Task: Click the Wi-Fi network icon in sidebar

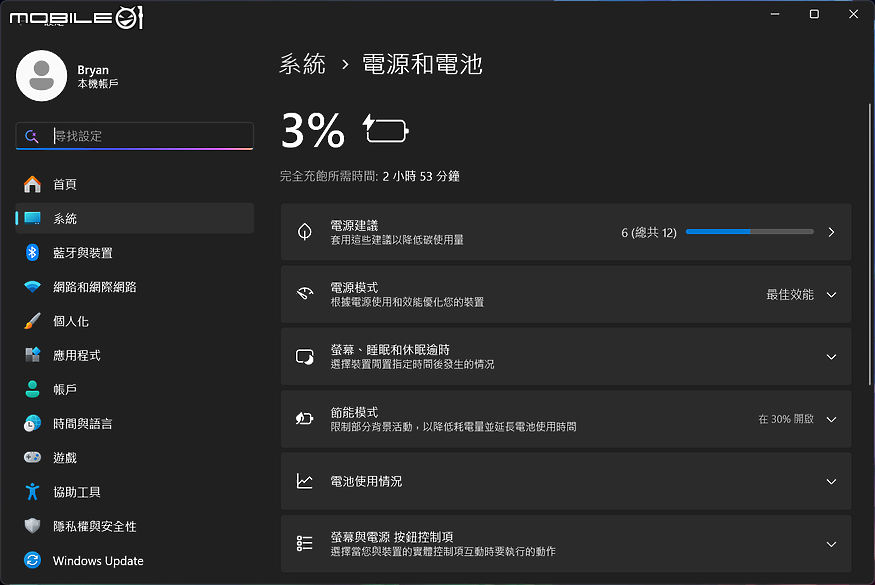Action: pos(32,287)
